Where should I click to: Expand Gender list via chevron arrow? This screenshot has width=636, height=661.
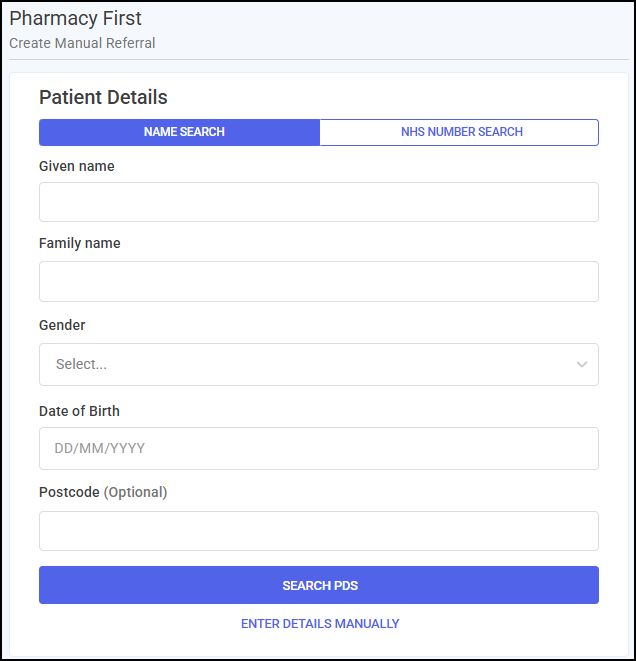pyautogui.click(x=582, y=364)
